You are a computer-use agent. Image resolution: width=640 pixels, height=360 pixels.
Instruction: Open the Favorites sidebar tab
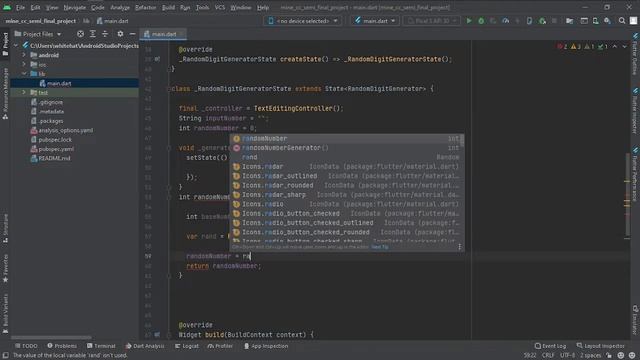[x=5, y=269]
